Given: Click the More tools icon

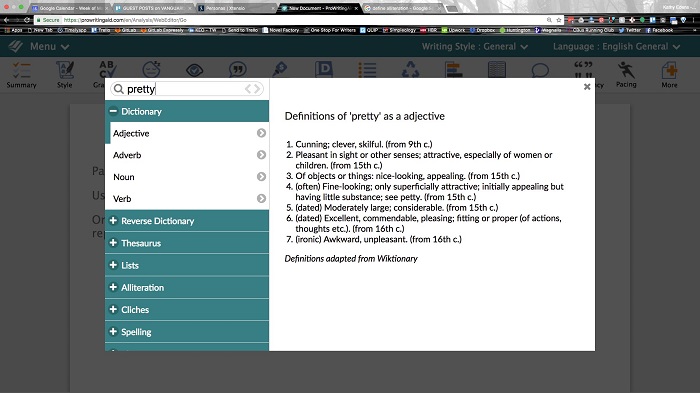Looking at the screenshot, I should pos(669,75).
